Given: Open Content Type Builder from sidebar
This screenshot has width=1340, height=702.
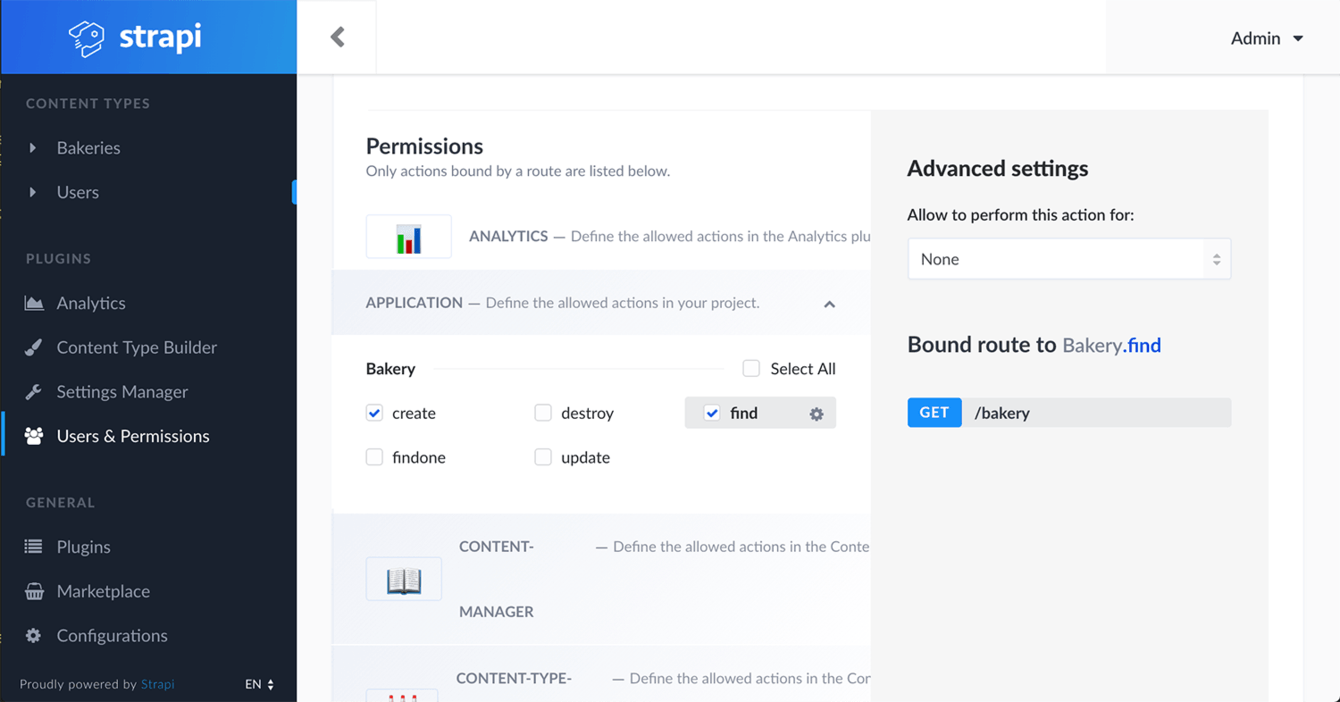Looking at the screenshot, I should pos(136,347).
